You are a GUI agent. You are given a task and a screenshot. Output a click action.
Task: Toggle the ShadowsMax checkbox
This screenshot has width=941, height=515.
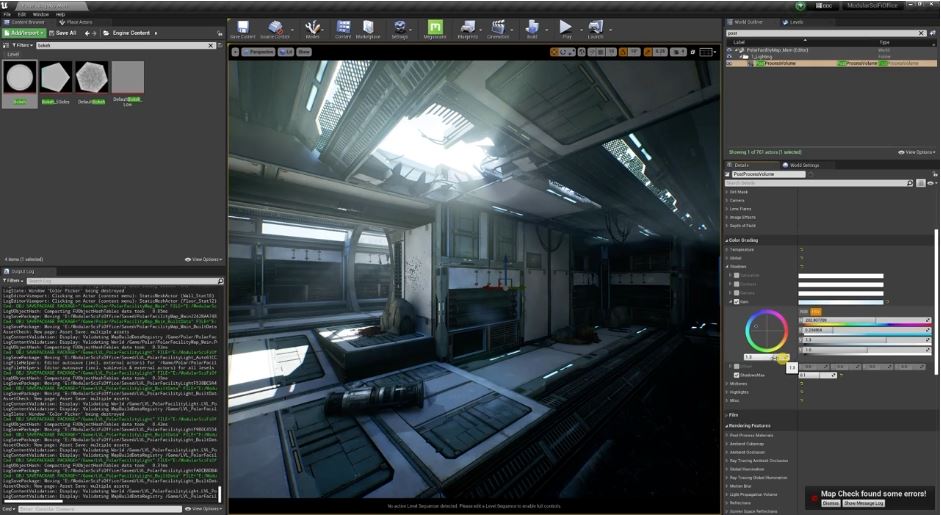coord(736,375)
